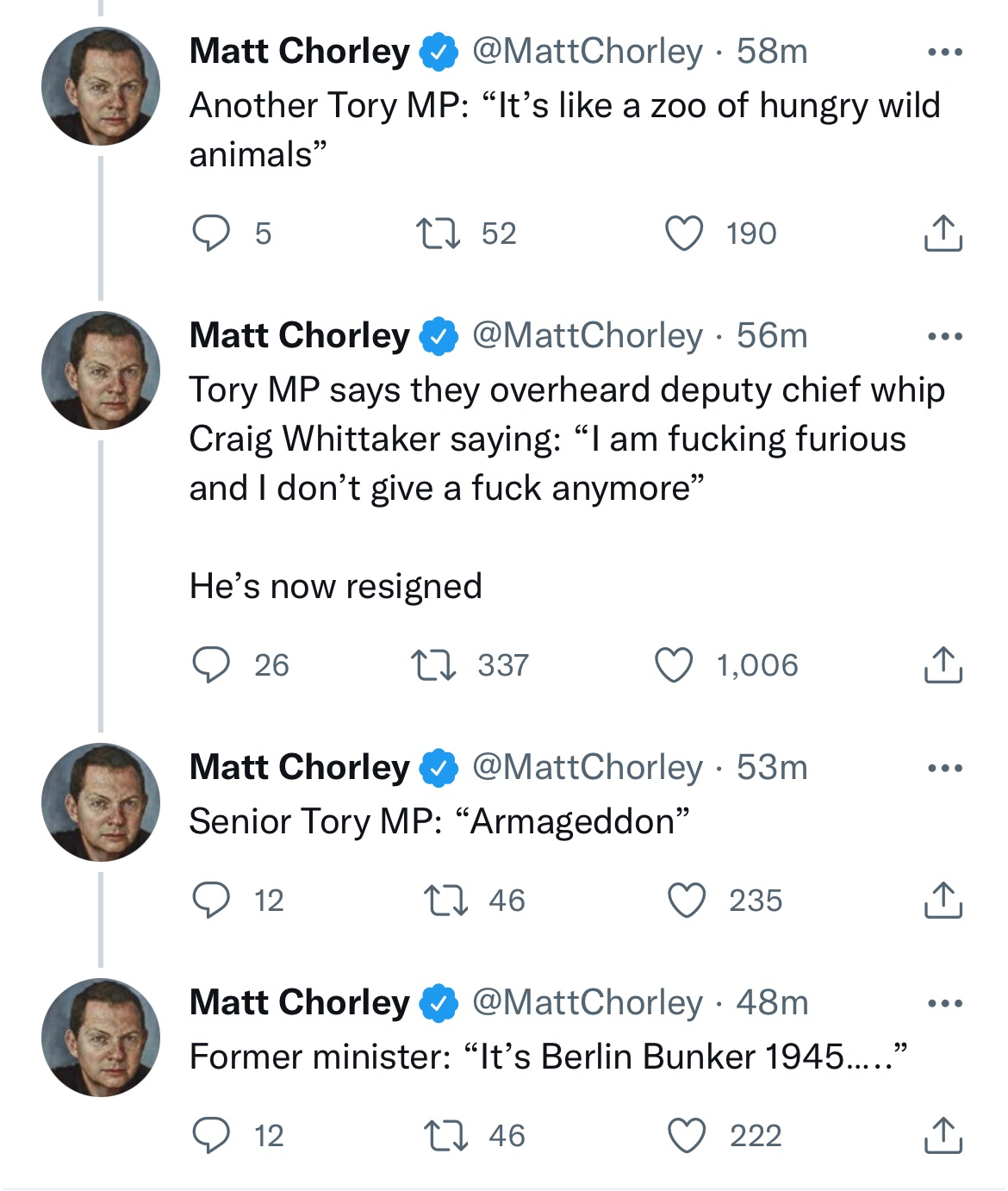
Task: Reply to the 'zoo of hungry wild animals' tweet
Action: [210, 233]
